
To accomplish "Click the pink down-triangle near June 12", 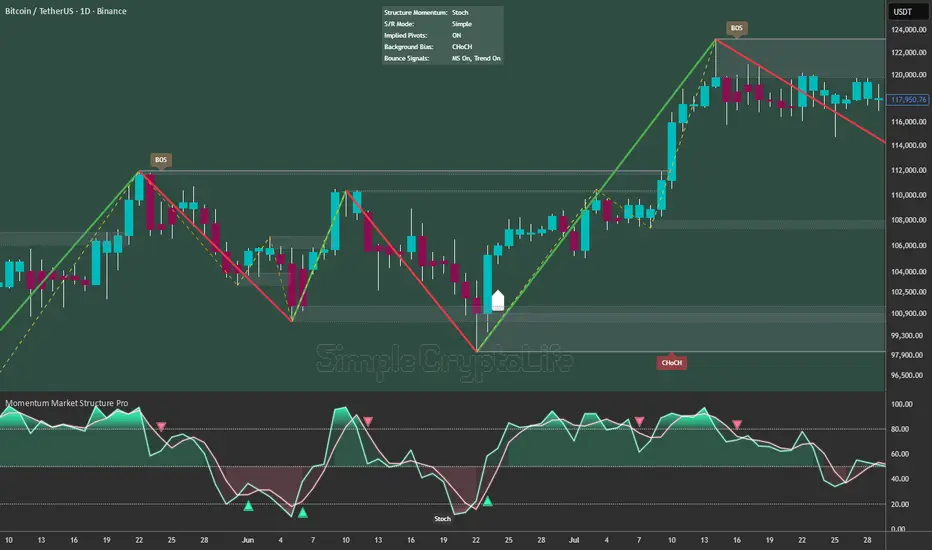I will [368, 422].
